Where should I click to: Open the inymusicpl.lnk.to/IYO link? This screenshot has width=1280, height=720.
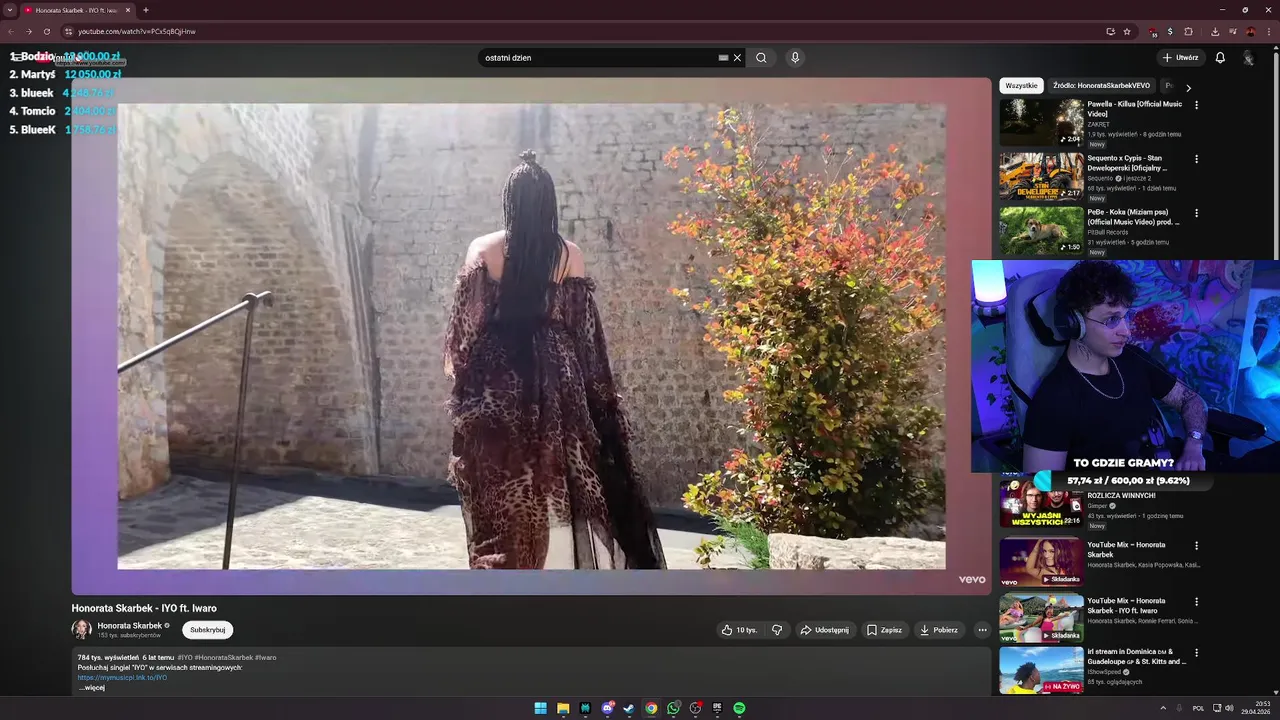(x=122, y=677)
